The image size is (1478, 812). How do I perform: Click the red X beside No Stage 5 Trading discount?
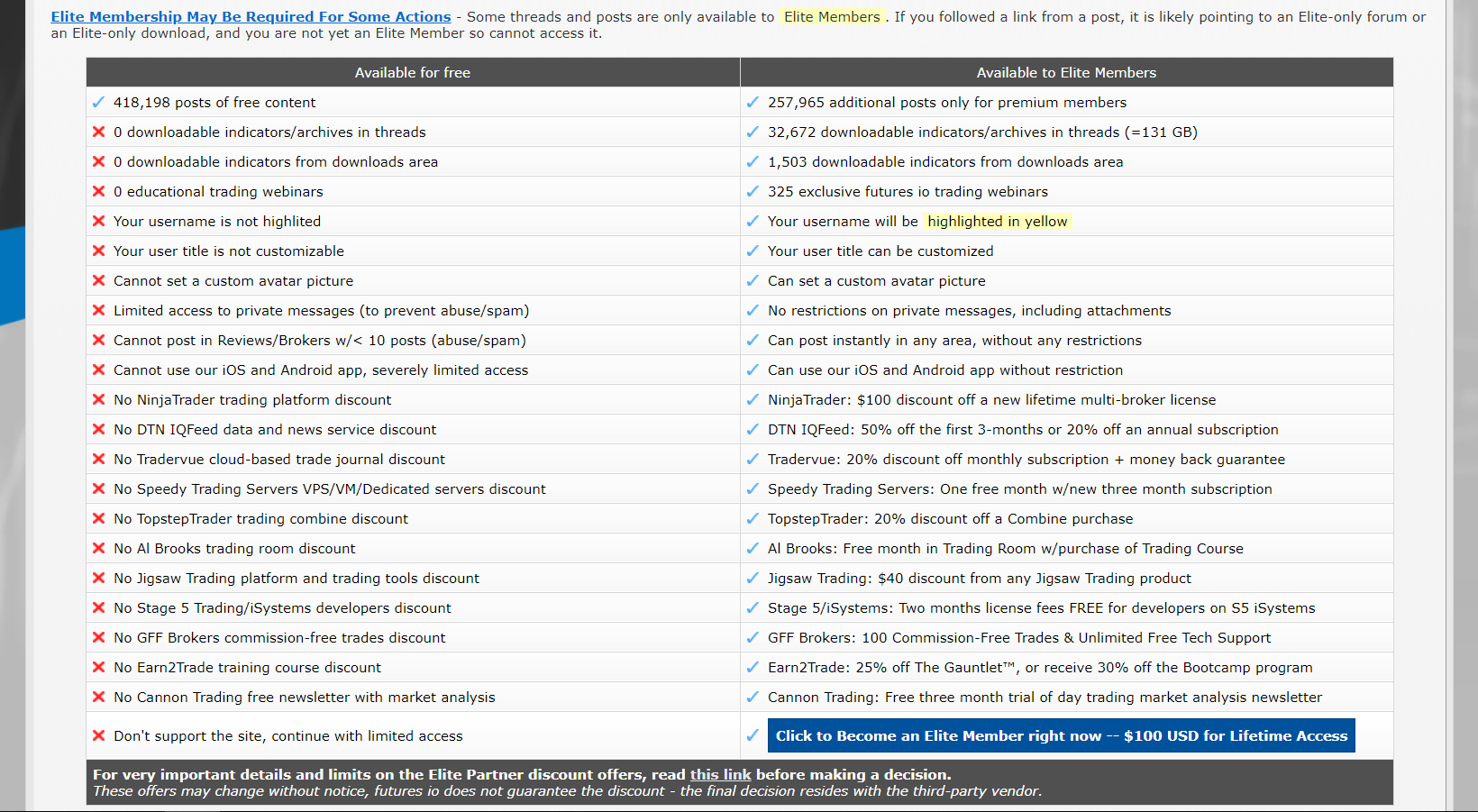pos(99,607)
